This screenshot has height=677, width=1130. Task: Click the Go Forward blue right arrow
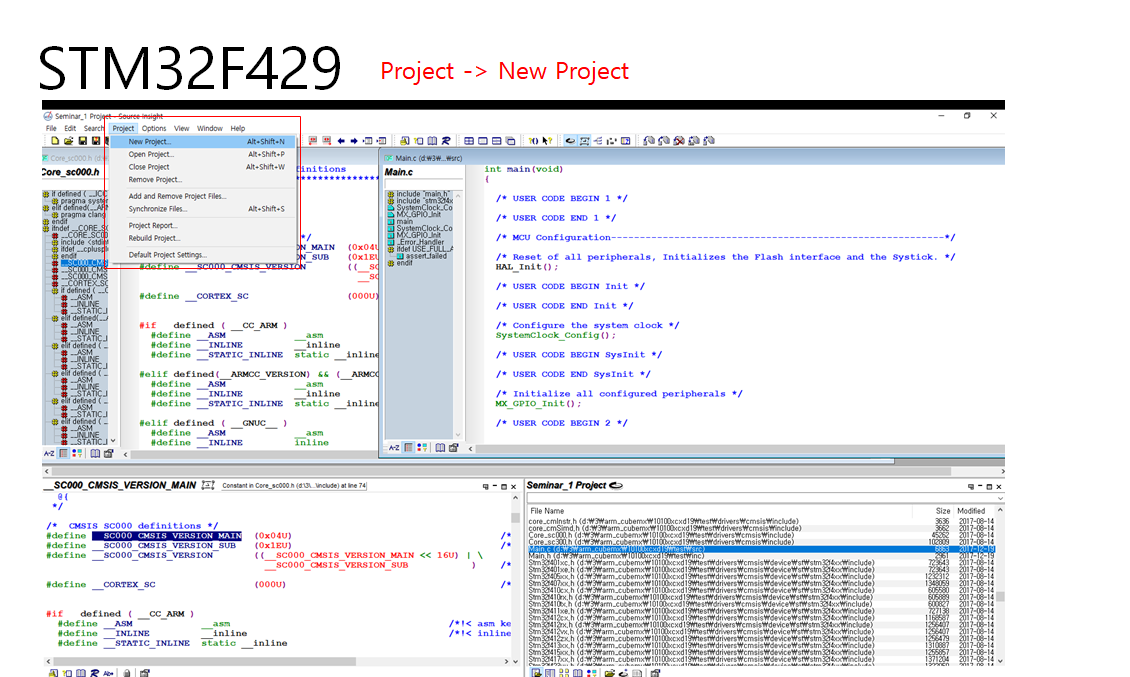(x=354, y=141)
